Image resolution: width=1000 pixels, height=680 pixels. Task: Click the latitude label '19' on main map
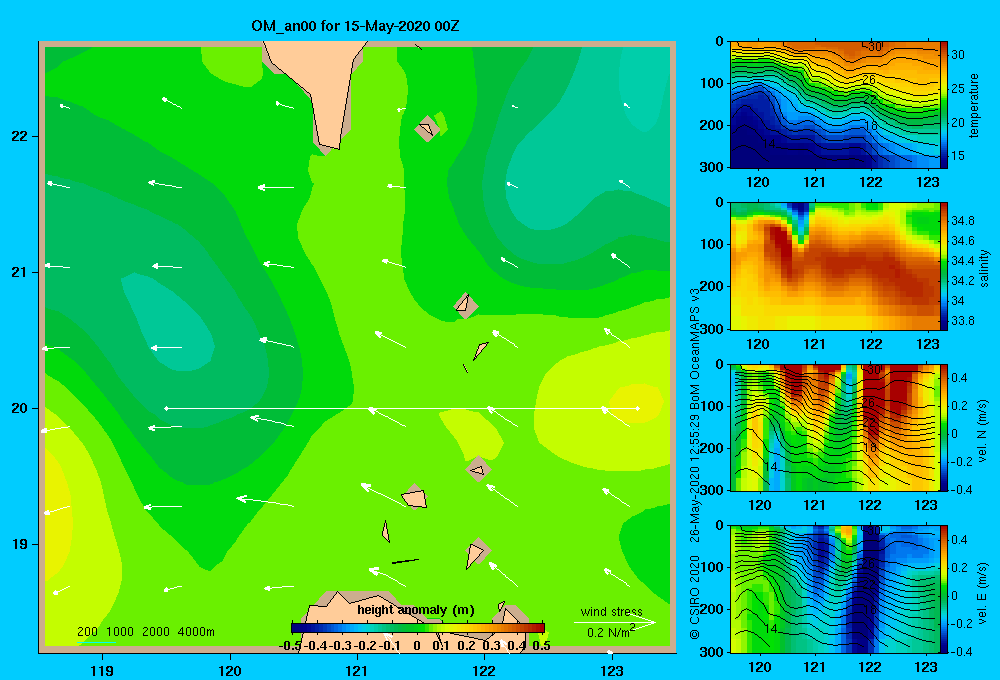(x=19, y=544)
